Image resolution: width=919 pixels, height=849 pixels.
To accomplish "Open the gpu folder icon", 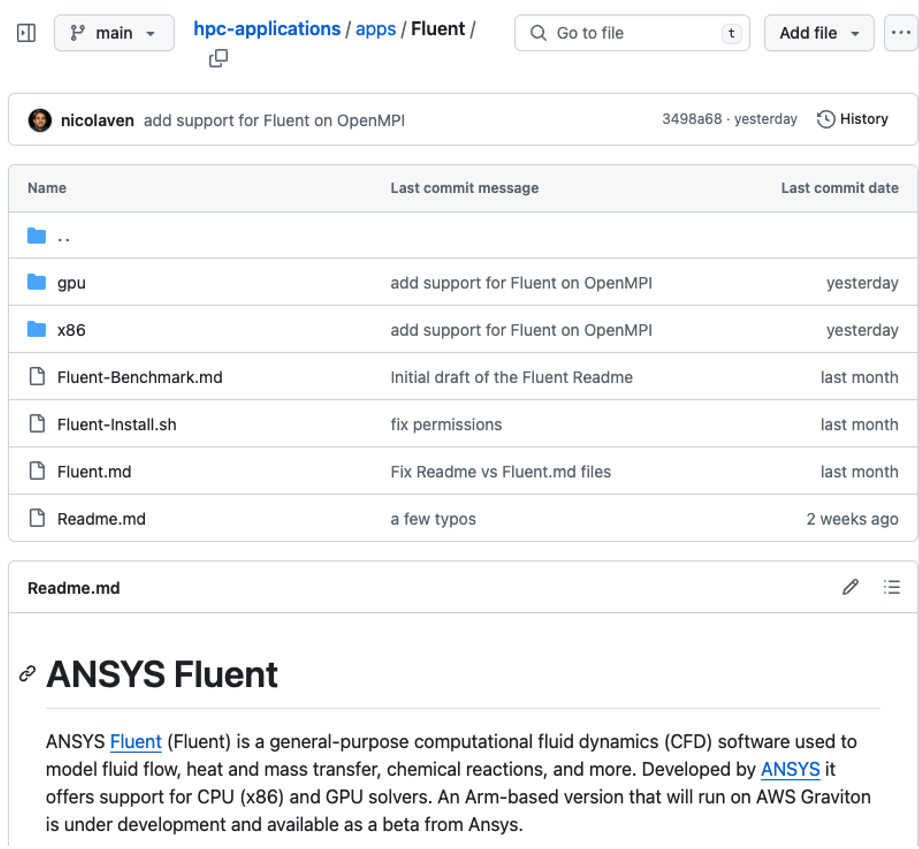I will (36, 282).
